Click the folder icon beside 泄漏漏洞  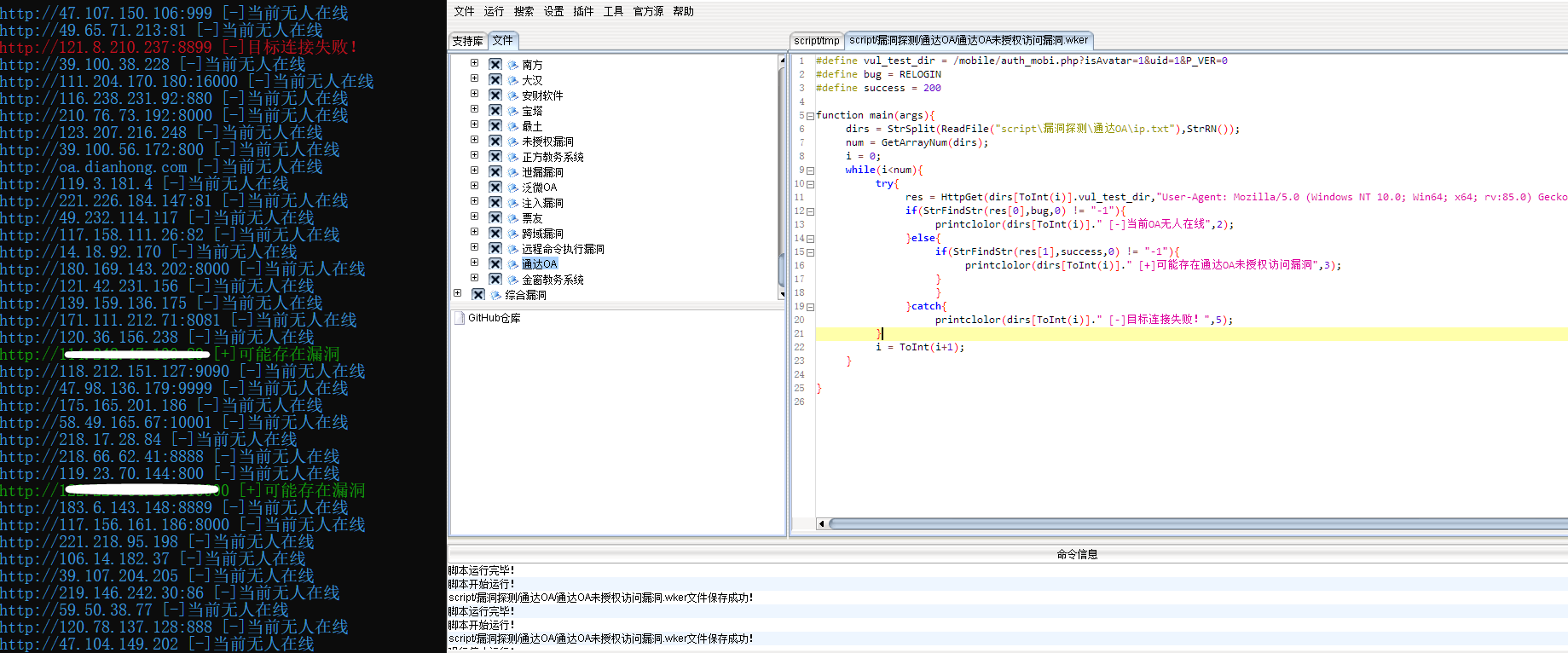[x=513, y=172]
